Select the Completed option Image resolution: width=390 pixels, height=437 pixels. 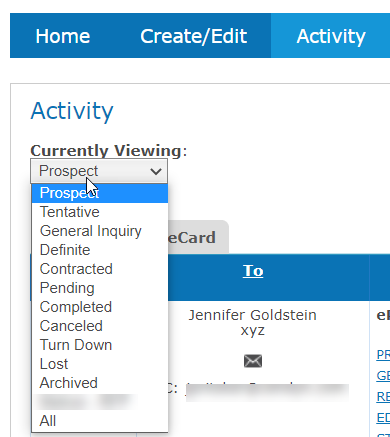click(x=100, y=307)
